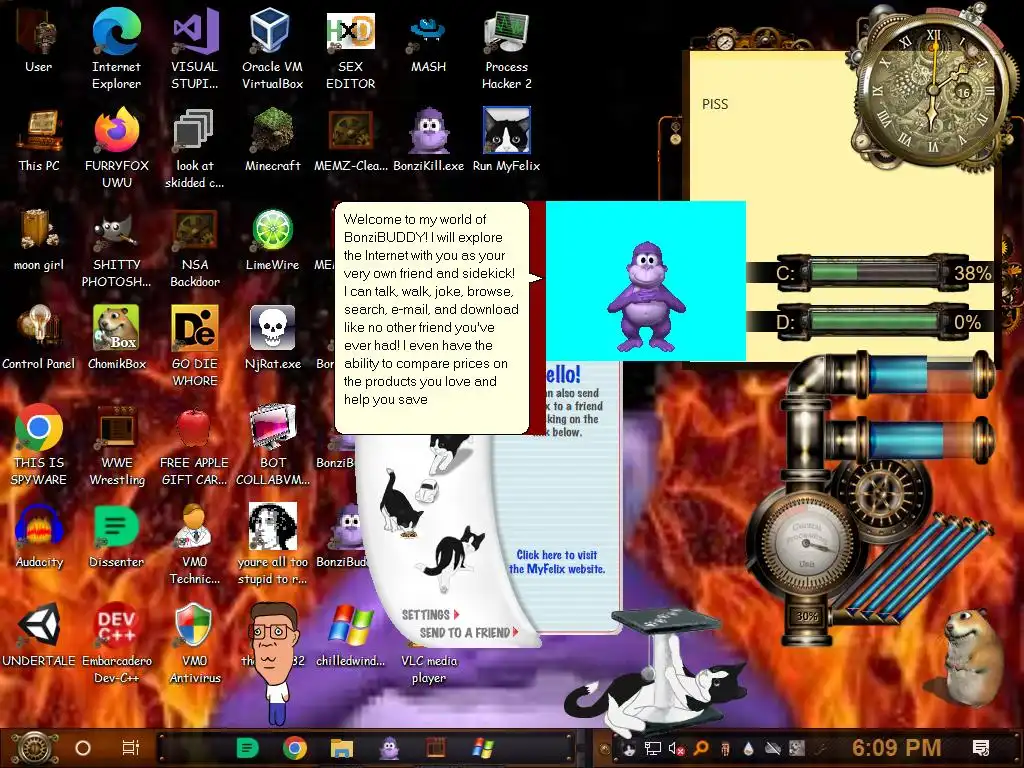Click the muted volume tray icon
This screenshot has height=768, width=1024.
(677, 748)
